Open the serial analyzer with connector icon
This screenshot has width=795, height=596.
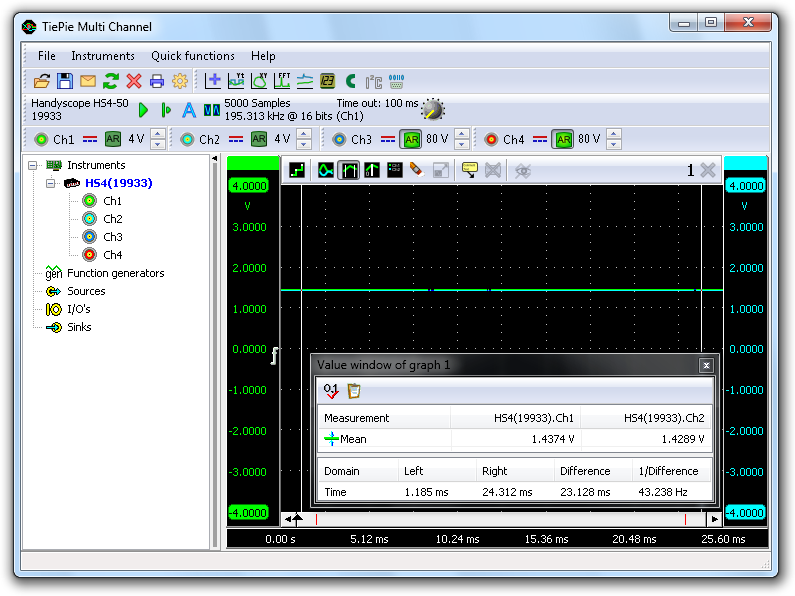click(x=396, y=81)
